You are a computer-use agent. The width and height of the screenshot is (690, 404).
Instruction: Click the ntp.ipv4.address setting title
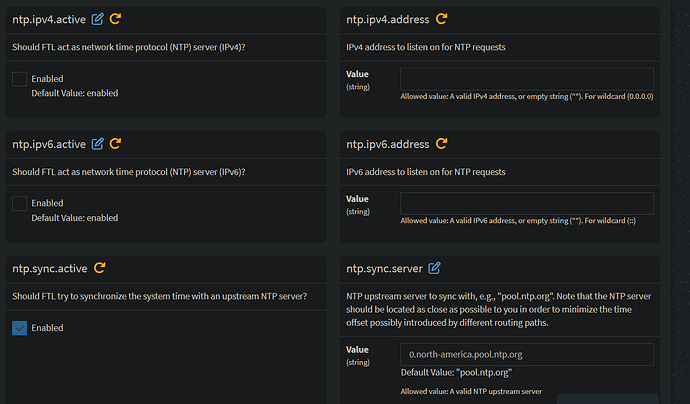tap(387, 19)
